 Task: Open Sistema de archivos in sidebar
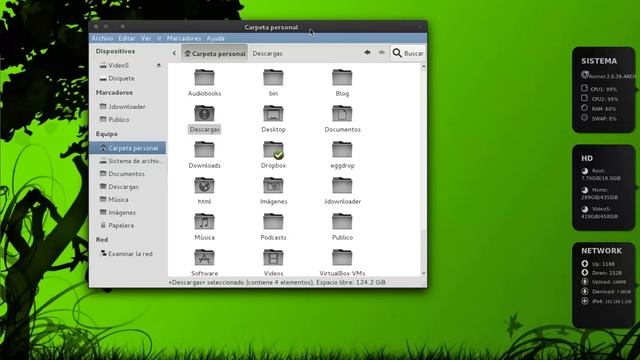131,161
